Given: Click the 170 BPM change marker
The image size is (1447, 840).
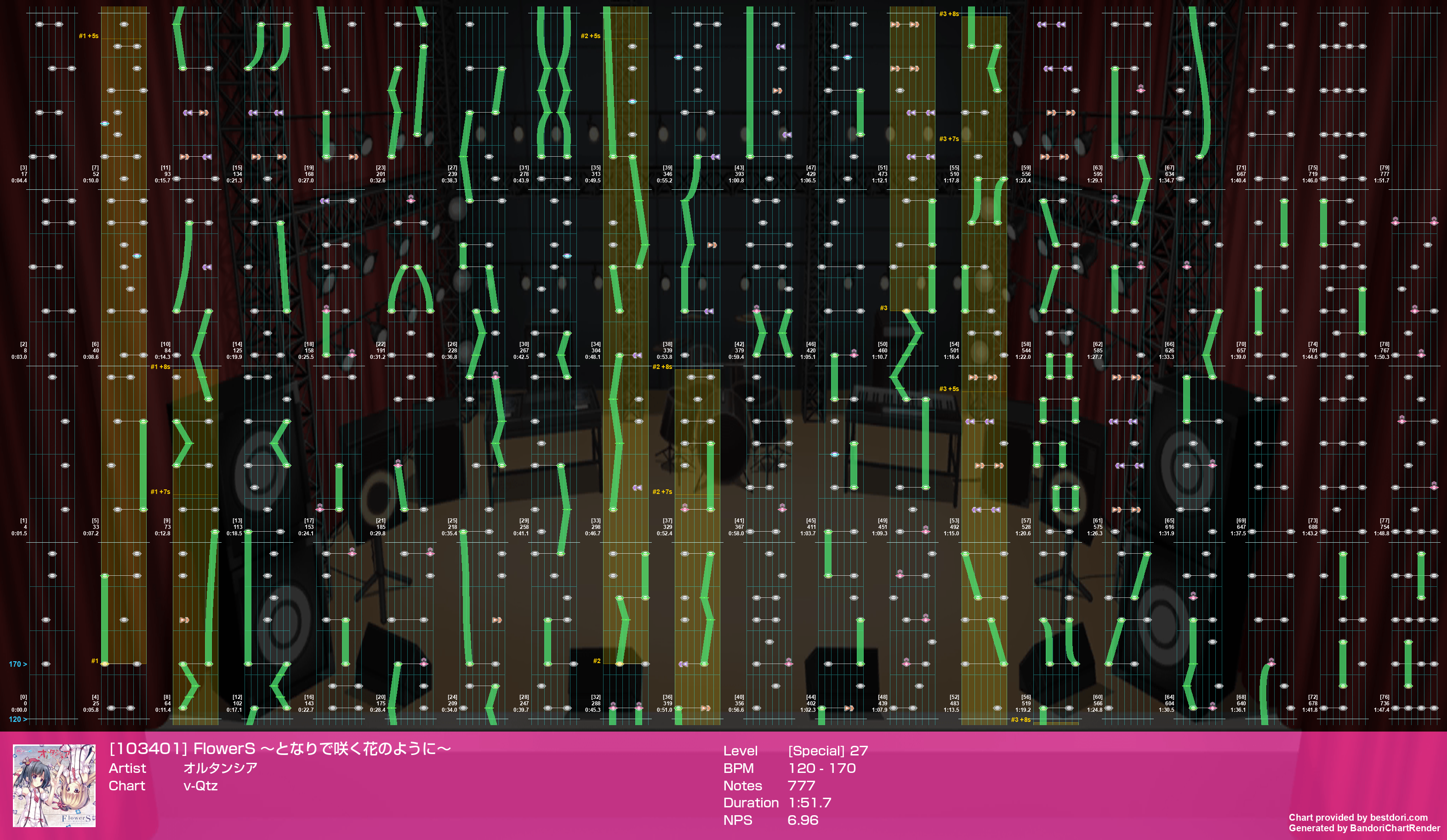Looking at the screenshot, I should tap(17, 664).
